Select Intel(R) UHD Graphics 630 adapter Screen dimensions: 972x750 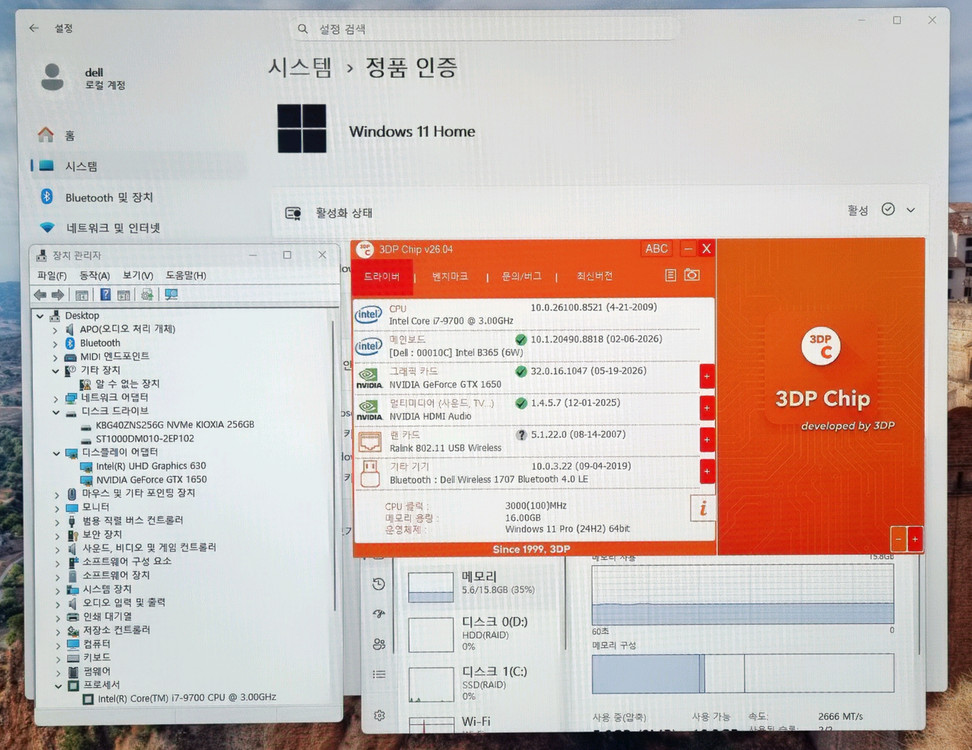tap(151, 465)
